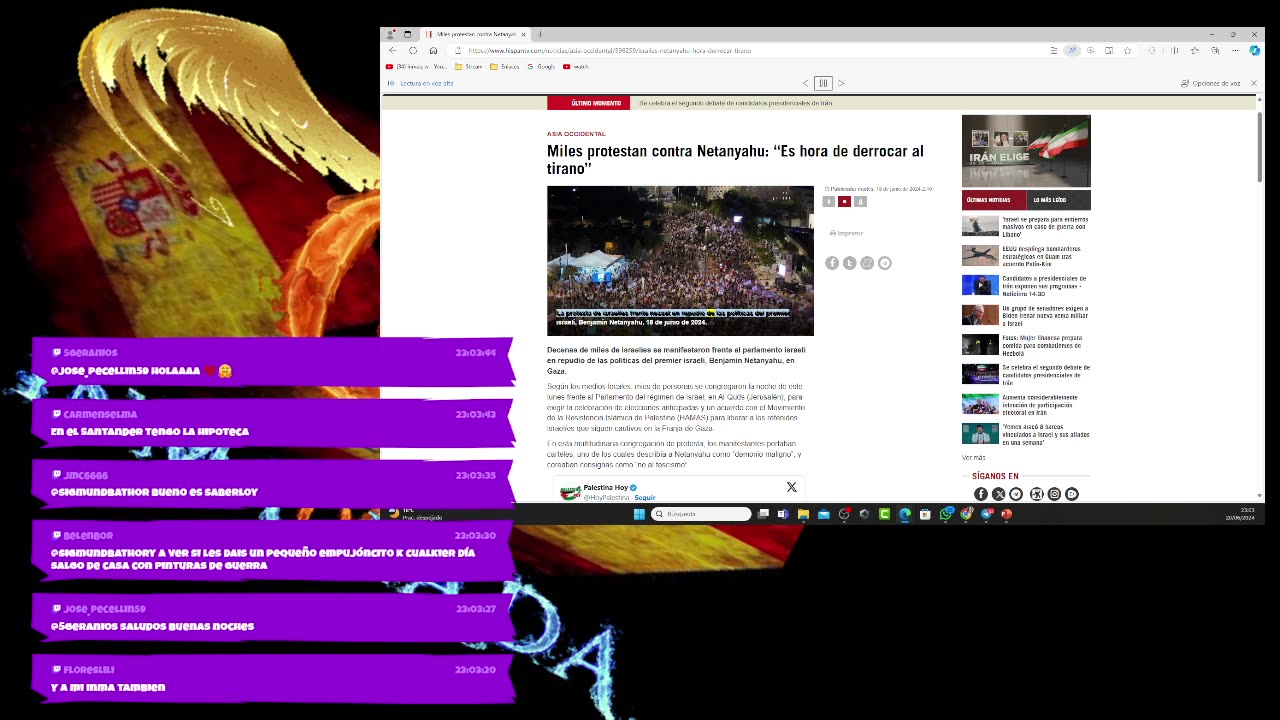
Task: Open the Google bookmark
Action: click(541, 67)
